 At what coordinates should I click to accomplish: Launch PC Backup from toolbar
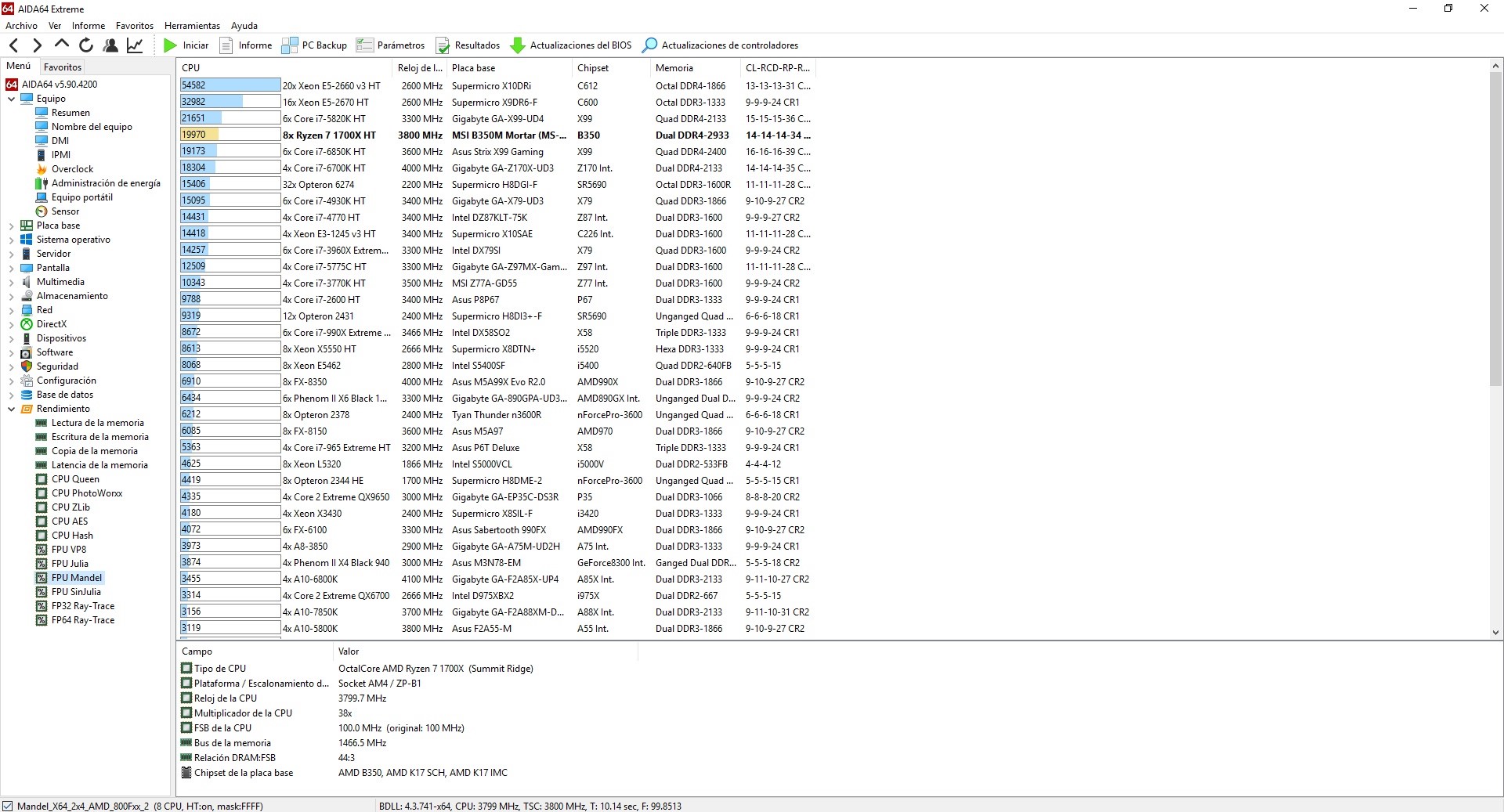point(314,45)
